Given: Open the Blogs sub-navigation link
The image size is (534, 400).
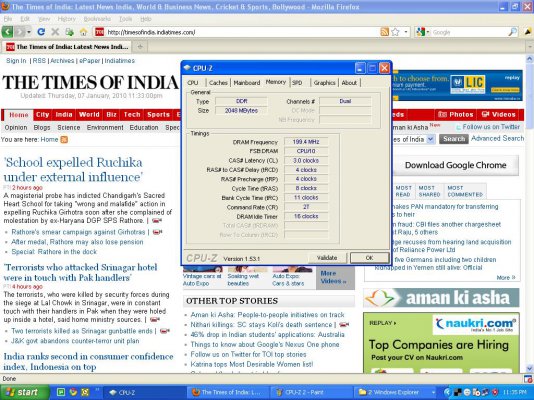Looking at the screenshot, I should coord(42,127).
